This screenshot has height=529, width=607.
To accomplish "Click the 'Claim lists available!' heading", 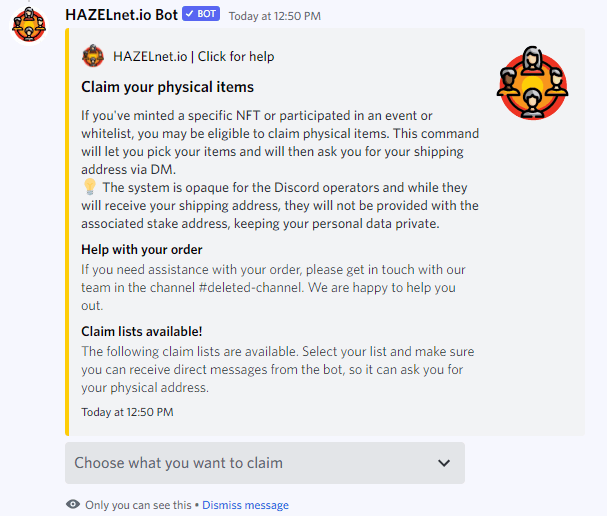I will pyautogui.click(x=142, y=332).
